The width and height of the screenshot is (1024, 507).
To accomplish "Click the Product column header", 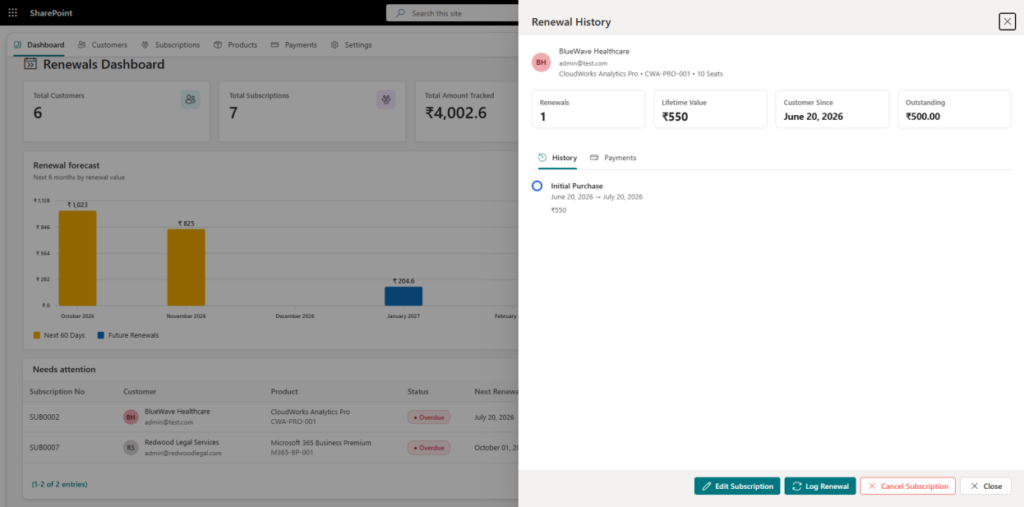I will click(x=284, y=391).
